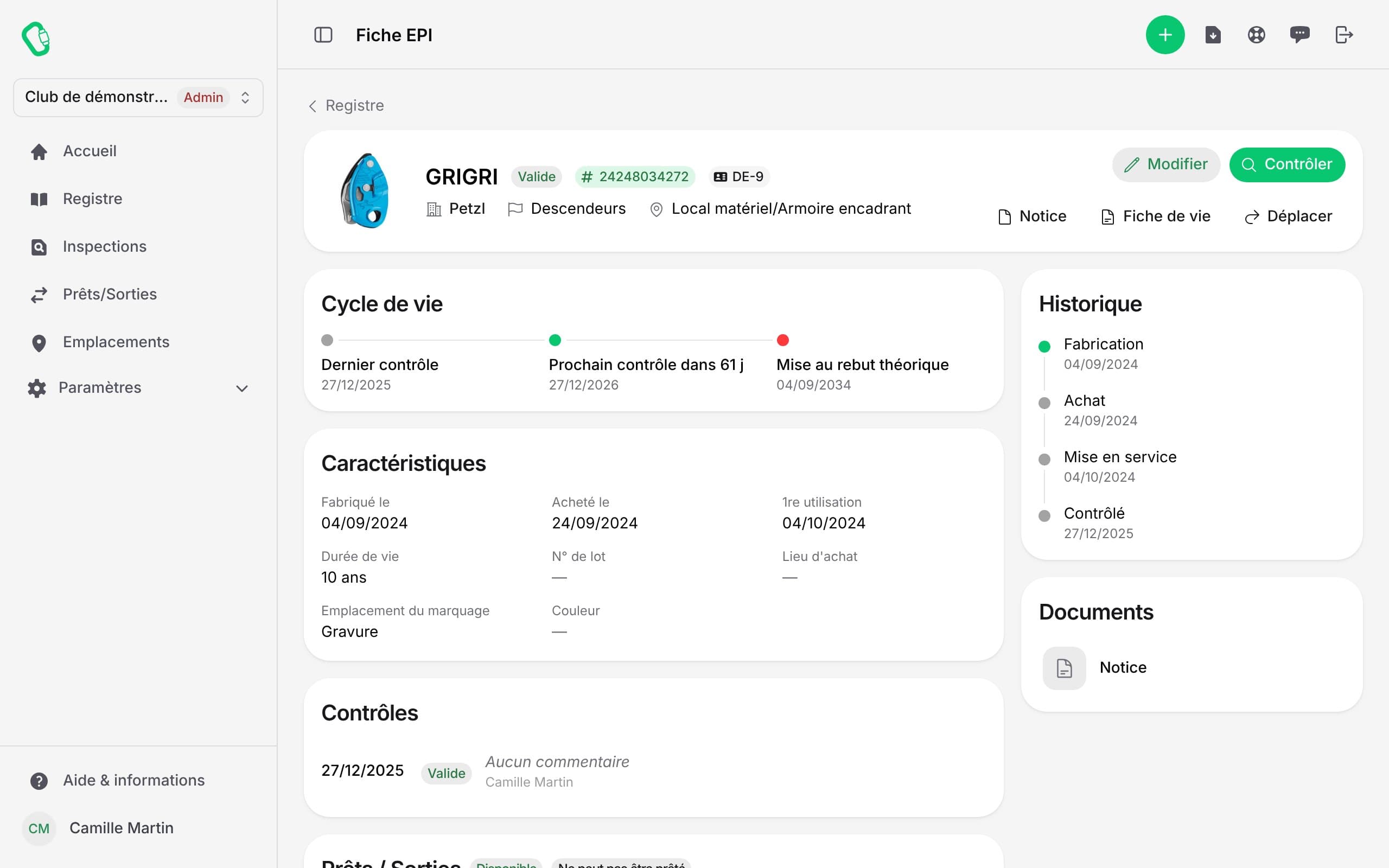
Task: Open the Club de démonstration switcher
Action: pyautogui.click(x=138, y=98)
